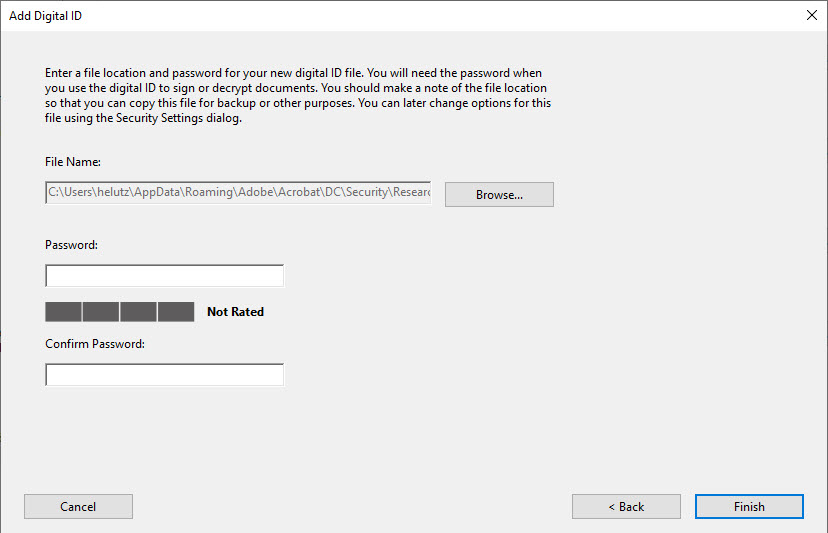This screenshot has height=533, width=828.
Task: Click the Browse... button
Action: click(499, 194)
